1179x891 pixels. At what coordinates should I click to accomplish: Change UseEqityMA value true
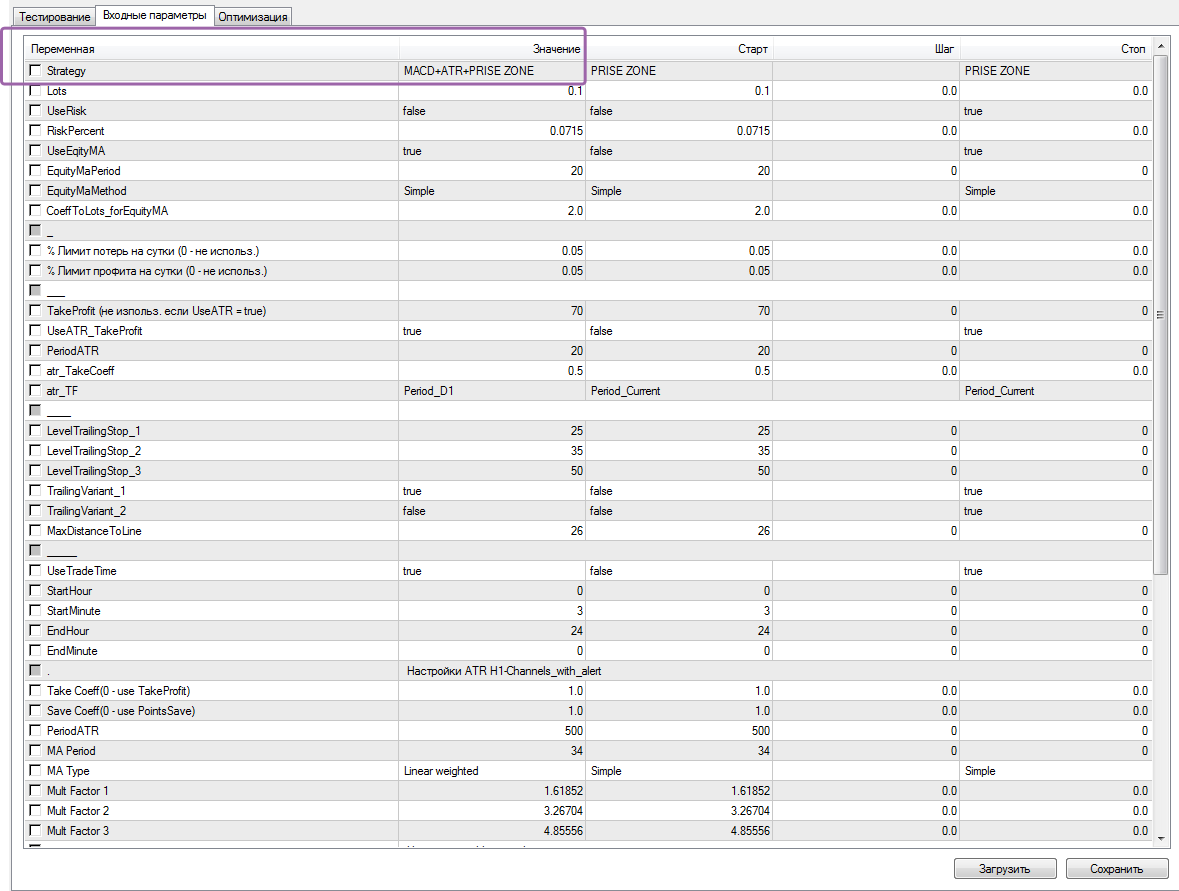coord(492,150)
